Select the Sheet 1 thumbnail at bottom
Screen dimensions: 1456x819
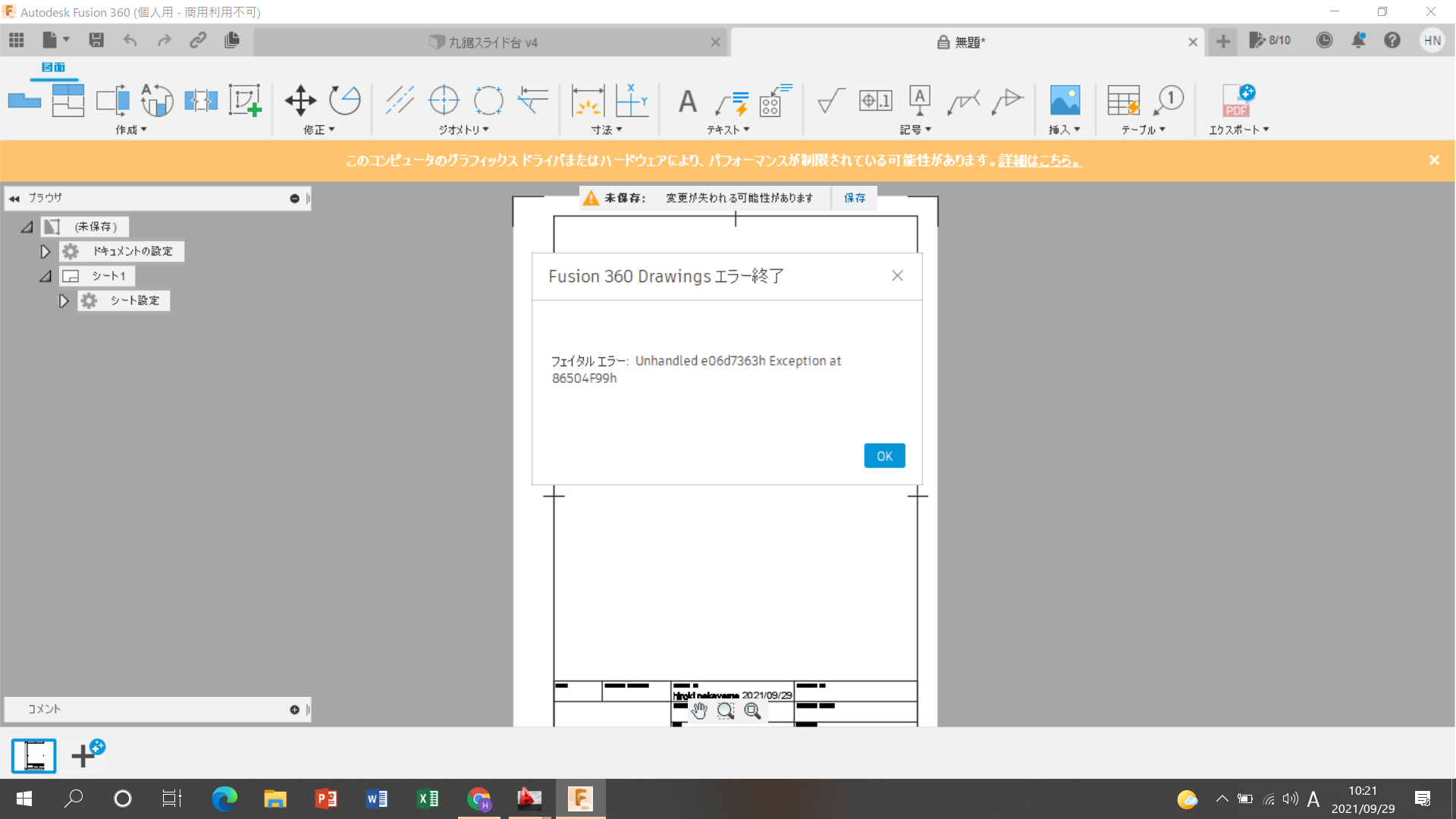point(34,755)
